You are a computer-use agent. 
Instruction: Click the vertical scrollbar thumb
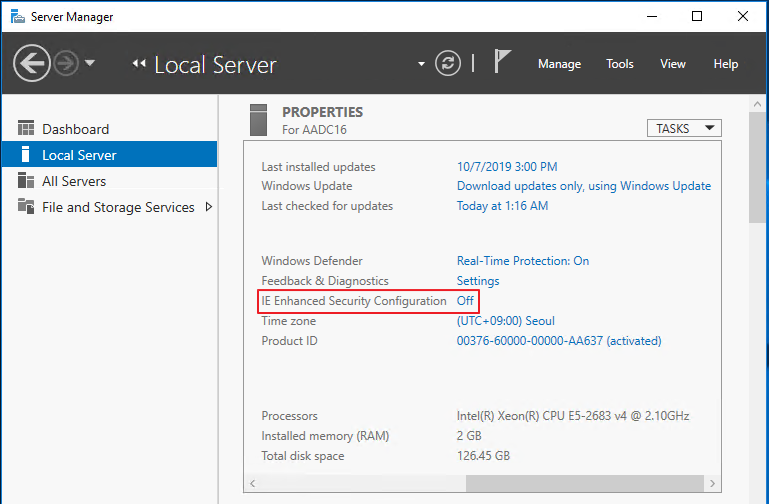tap(758, 168)
